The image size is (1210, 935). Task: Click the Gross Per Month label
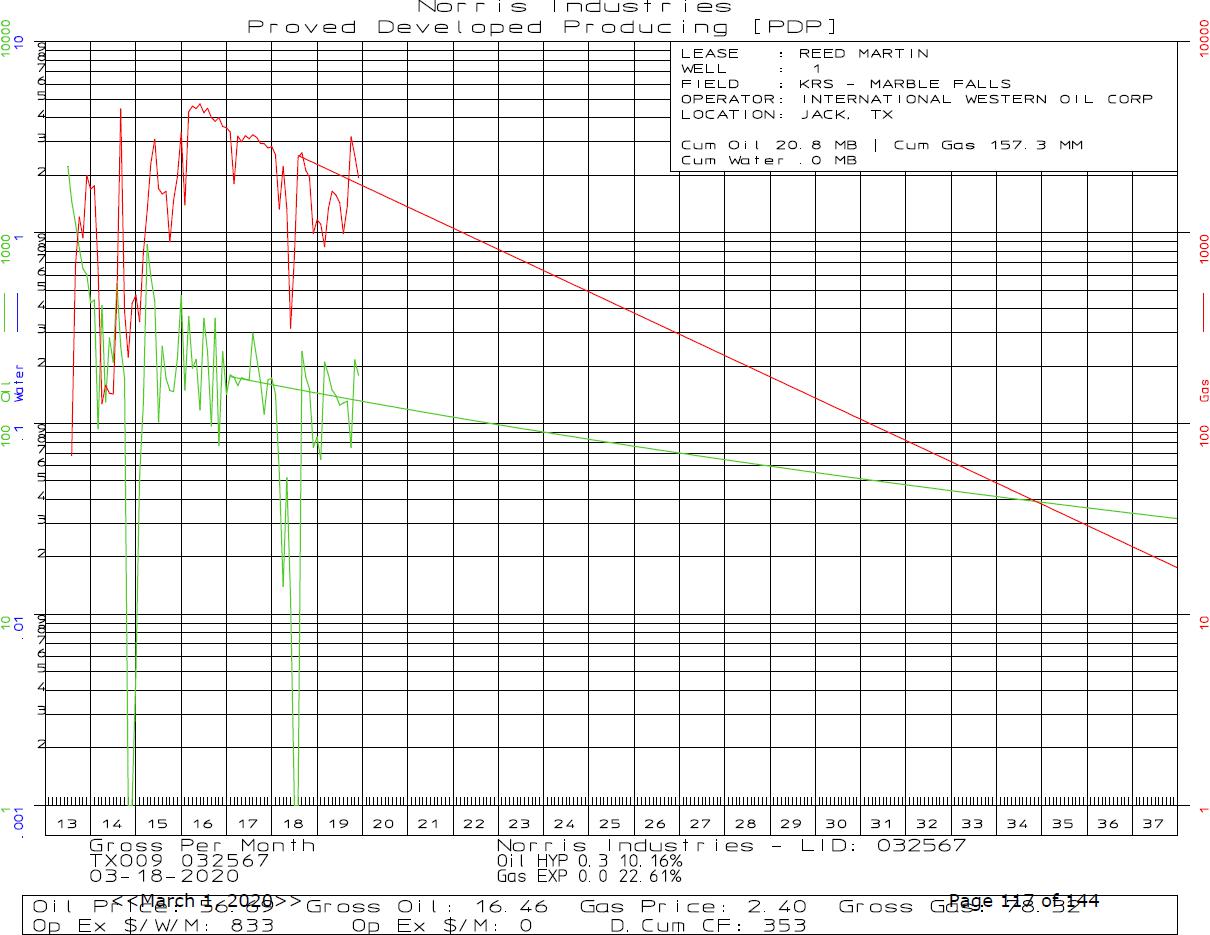coord(202,846)
